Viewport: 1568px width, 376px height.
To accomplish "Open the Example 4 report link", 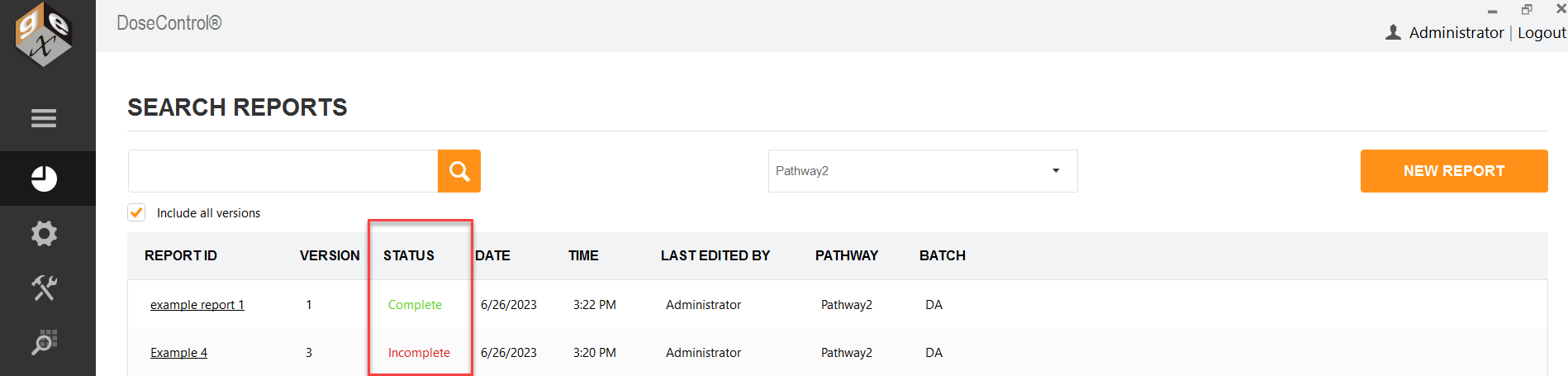I will (x=178, y=352).
